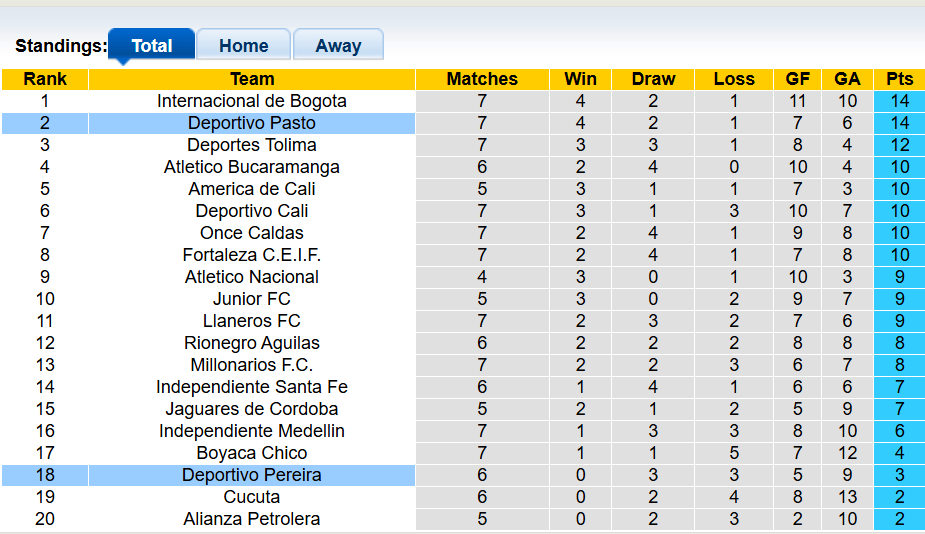Select the highlighted Deportivo Pereira row
Screen dimensions: 925x534
click(x=252, y=475)
